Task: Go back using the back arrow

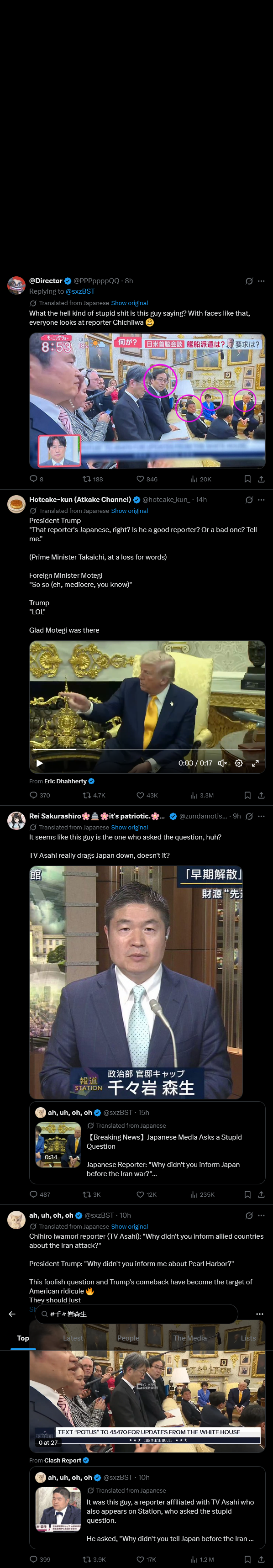Action: tap(11, 1314)
